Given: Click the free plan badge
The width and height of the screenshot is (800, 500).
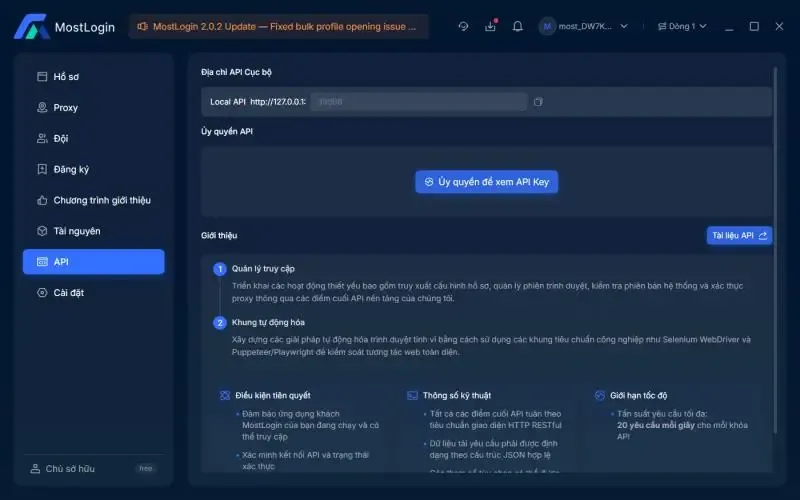Looking at the screenshot, I should pos(146,468).
